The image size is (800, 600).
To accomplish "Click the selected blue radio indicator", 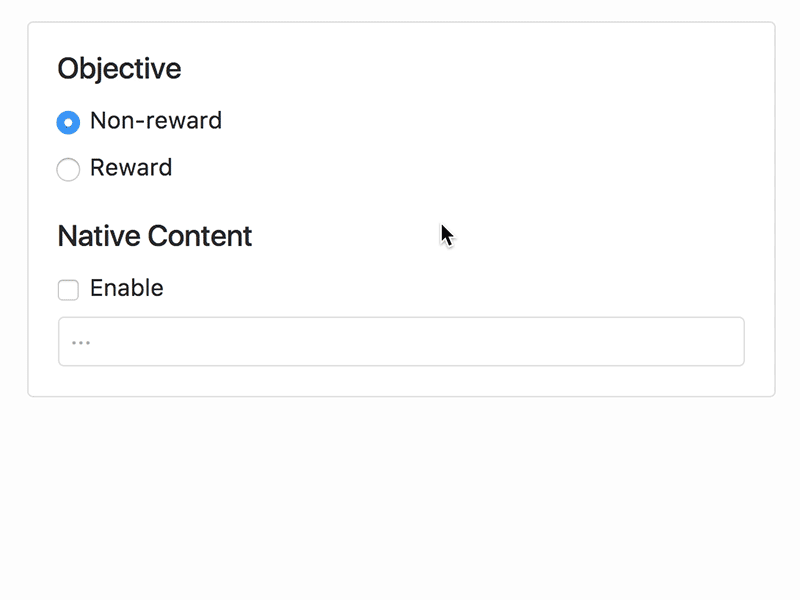I will click(68, 121).
